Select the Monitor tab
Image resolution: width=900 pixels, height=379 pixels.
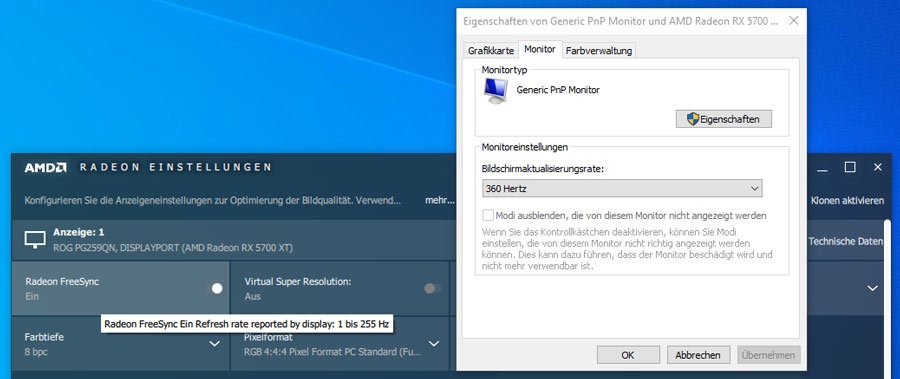pyautogui.click(x=540, y=49)
